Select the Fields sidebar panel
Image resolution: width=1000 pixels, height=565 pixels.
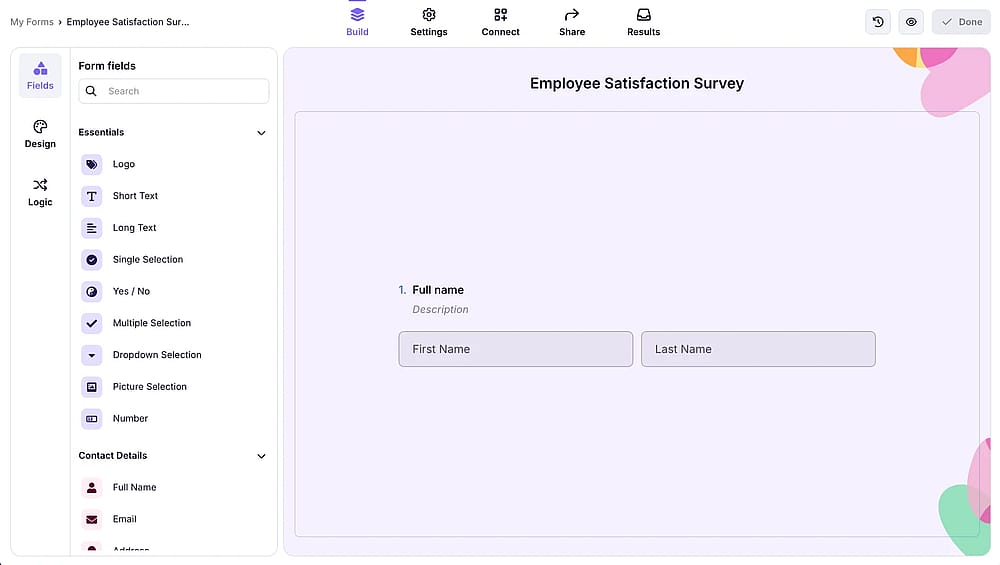pos(40,76)
